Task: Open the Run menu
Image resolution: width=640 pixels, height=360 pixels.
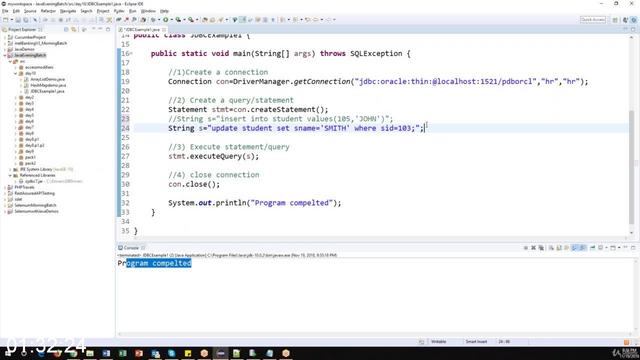Action: [x=133, y=11]
